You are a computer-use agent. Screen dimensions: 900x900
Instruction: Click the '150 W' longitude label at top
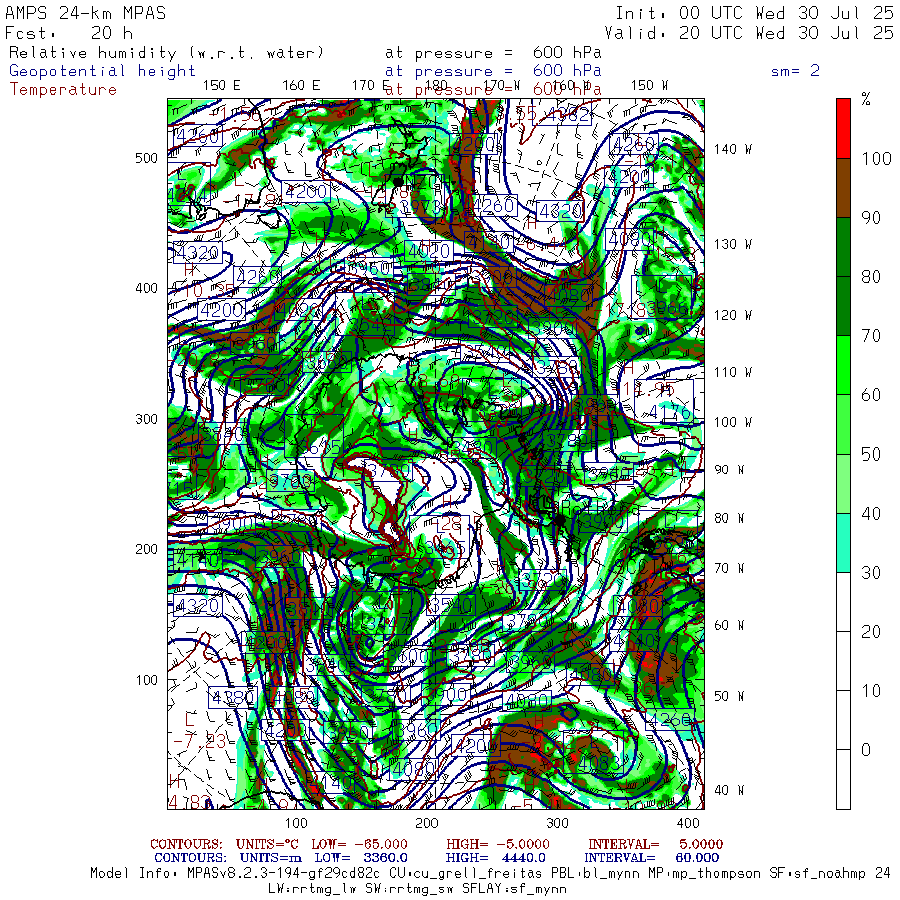pyautogui.click(x=649, y=86)
